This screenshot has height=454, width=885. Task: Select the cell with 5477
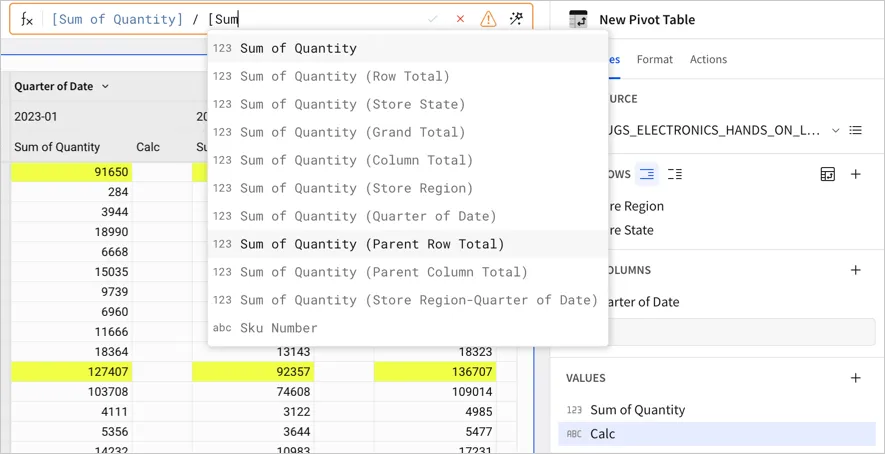(x=435, y=431)
